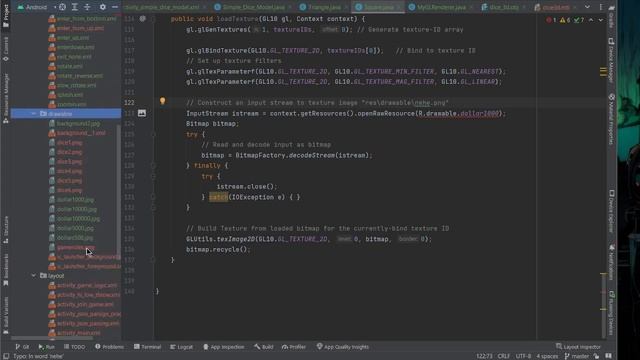Viewport: 640px width, 360px height.
Task: Click the yellow warnings count indicator
Action: pos(565,20)
